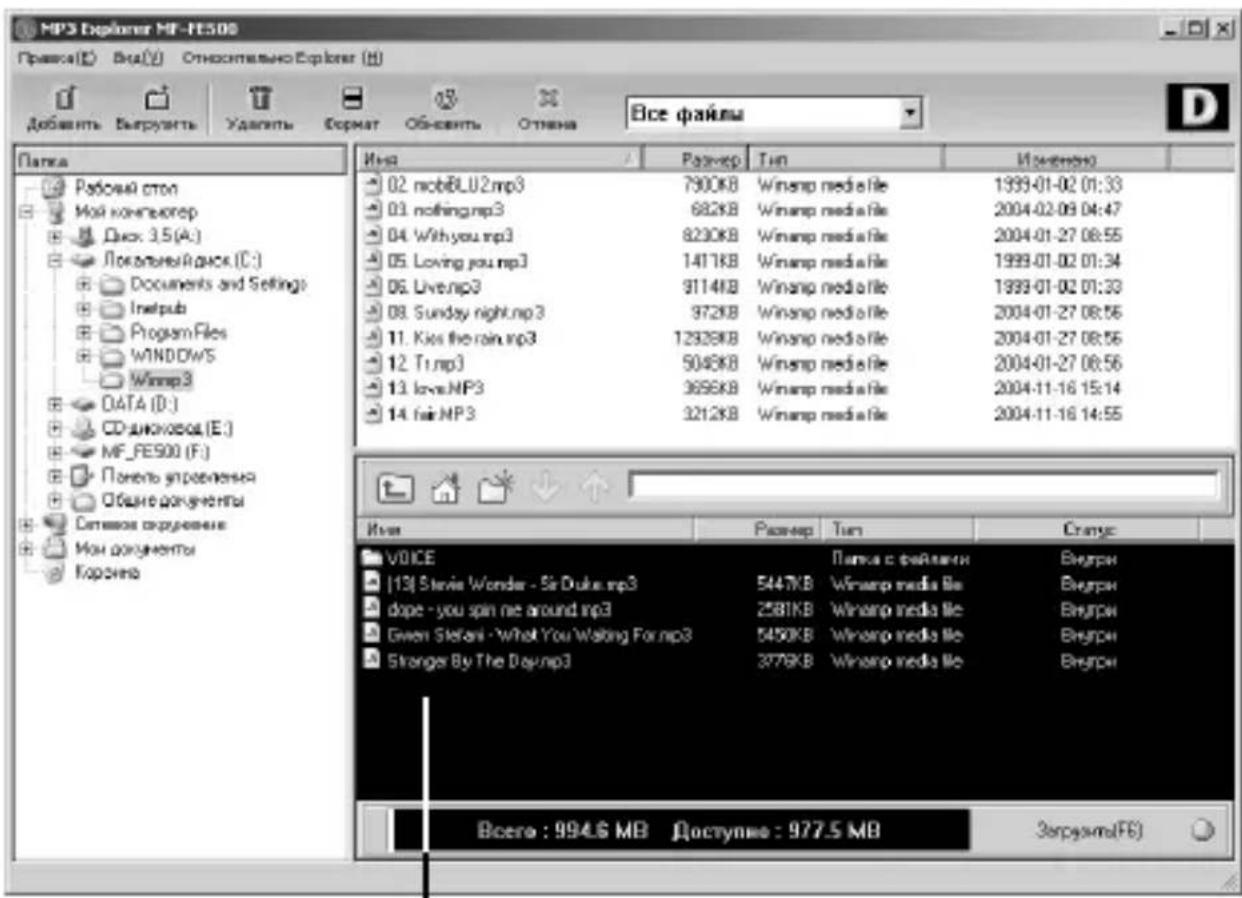Click the Загрузить(F6) button

[x=1090, y=832]
